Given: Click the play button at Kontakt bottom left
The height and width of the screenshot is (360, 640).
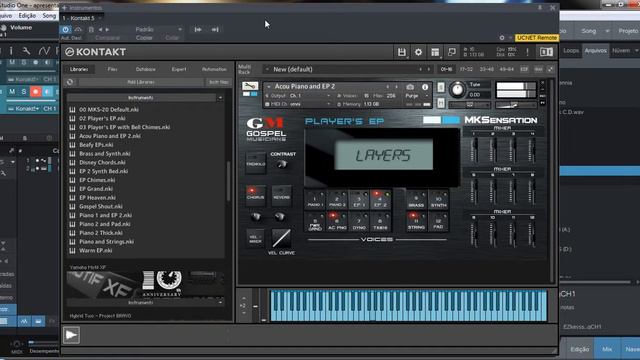Looking at the screenshot, I should 71,335.
